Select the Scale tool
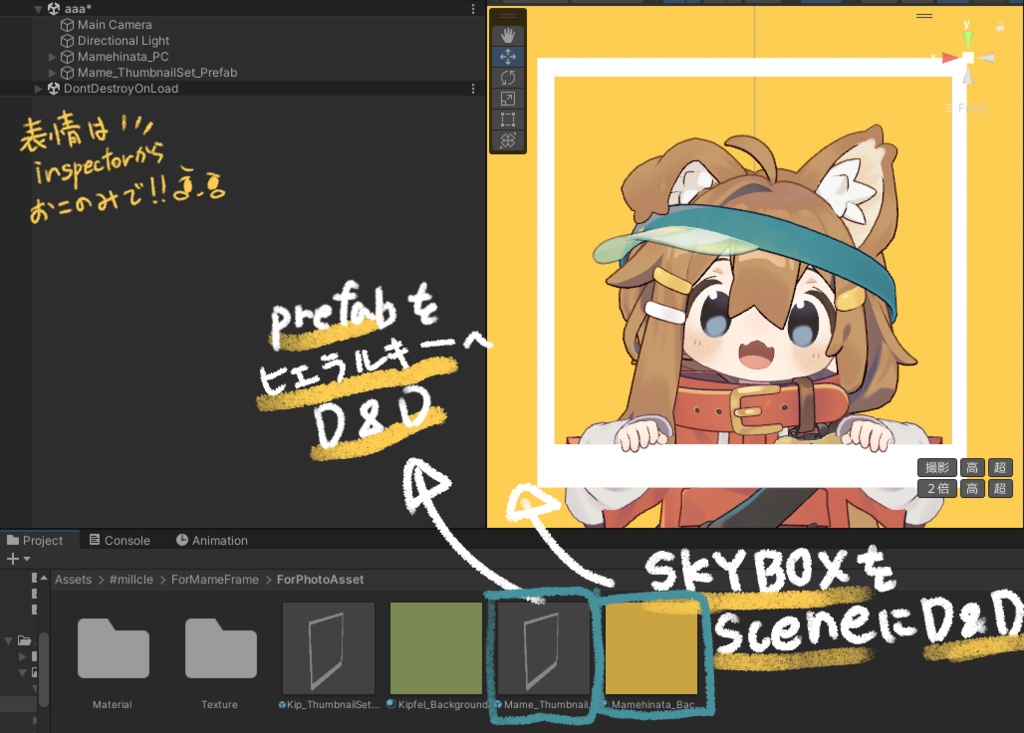 (x=507, y=99)
